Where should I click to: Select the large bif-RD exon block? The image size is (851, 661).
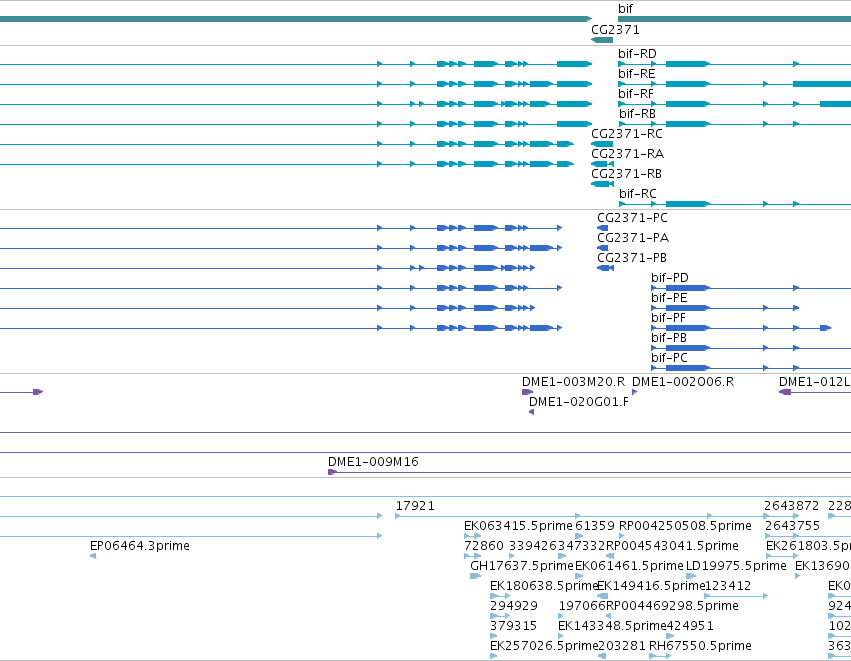[687, 64]
